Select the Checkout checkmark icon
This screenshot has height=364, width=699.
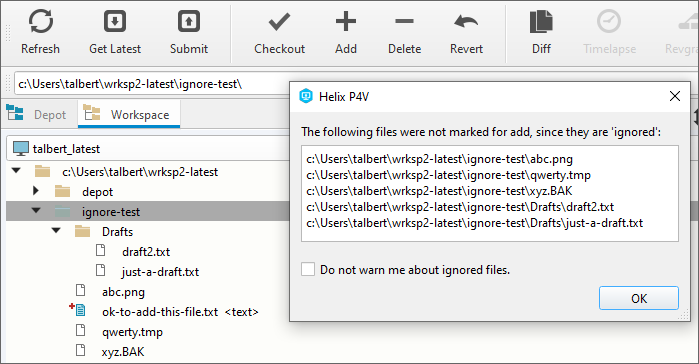point(280,22)
